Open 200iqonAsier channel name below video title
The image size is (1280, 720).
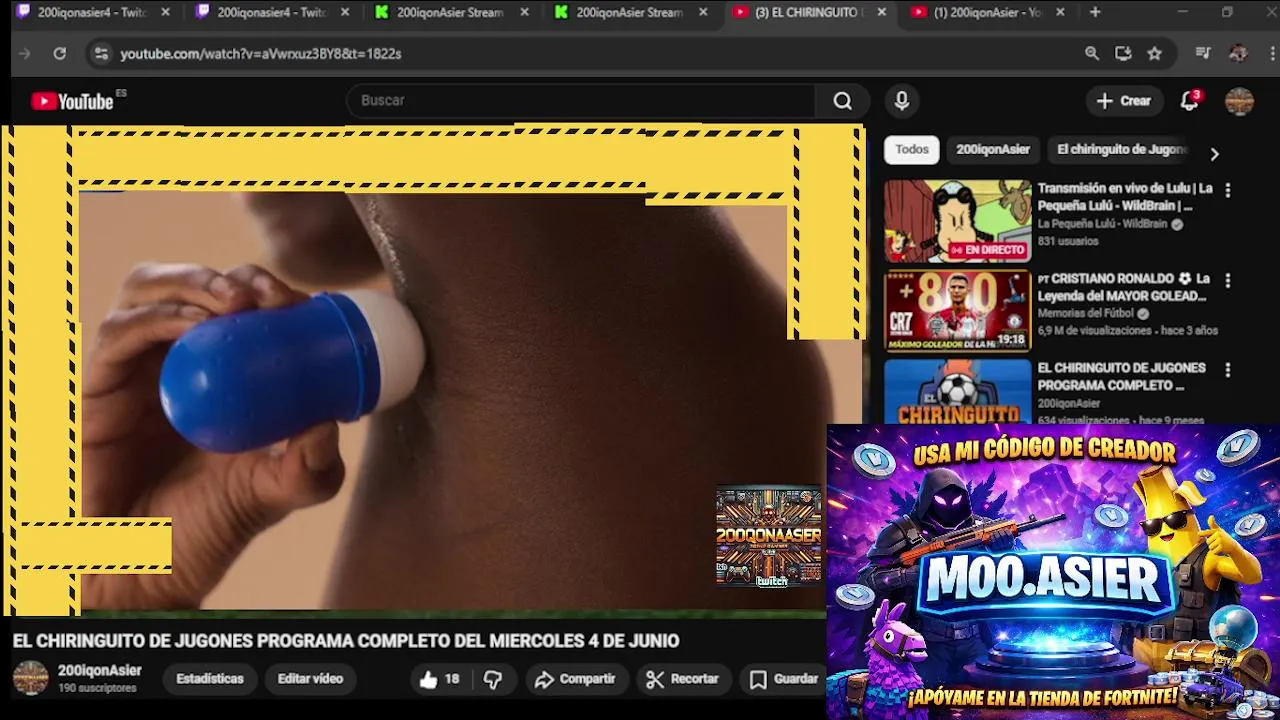[x=99, y=671]
